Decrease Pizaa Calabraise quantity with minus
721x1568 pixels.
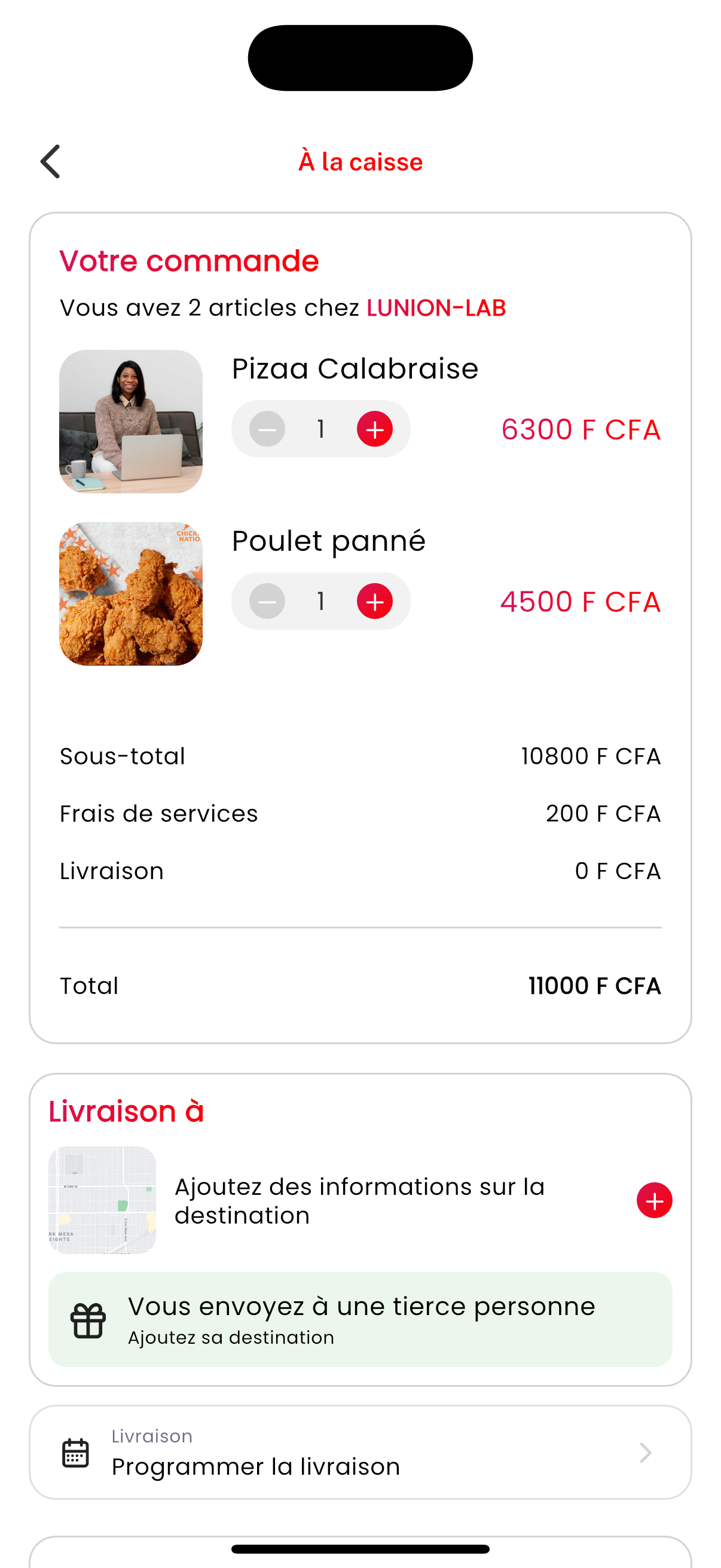tap(267, 429)
